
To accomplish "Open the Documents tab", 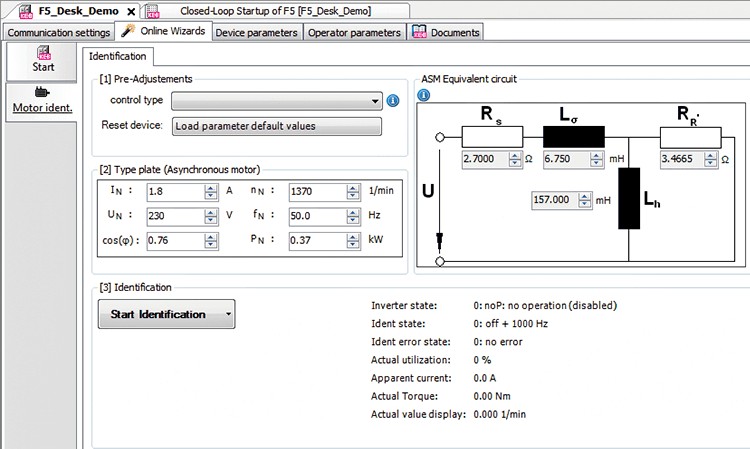I will (447, 32).
